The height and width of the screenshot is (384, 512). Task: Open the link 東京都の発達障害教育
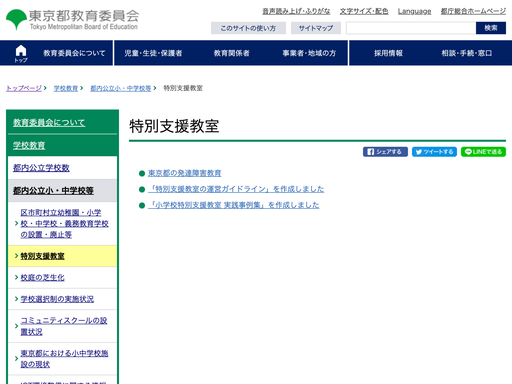(185, 173)
